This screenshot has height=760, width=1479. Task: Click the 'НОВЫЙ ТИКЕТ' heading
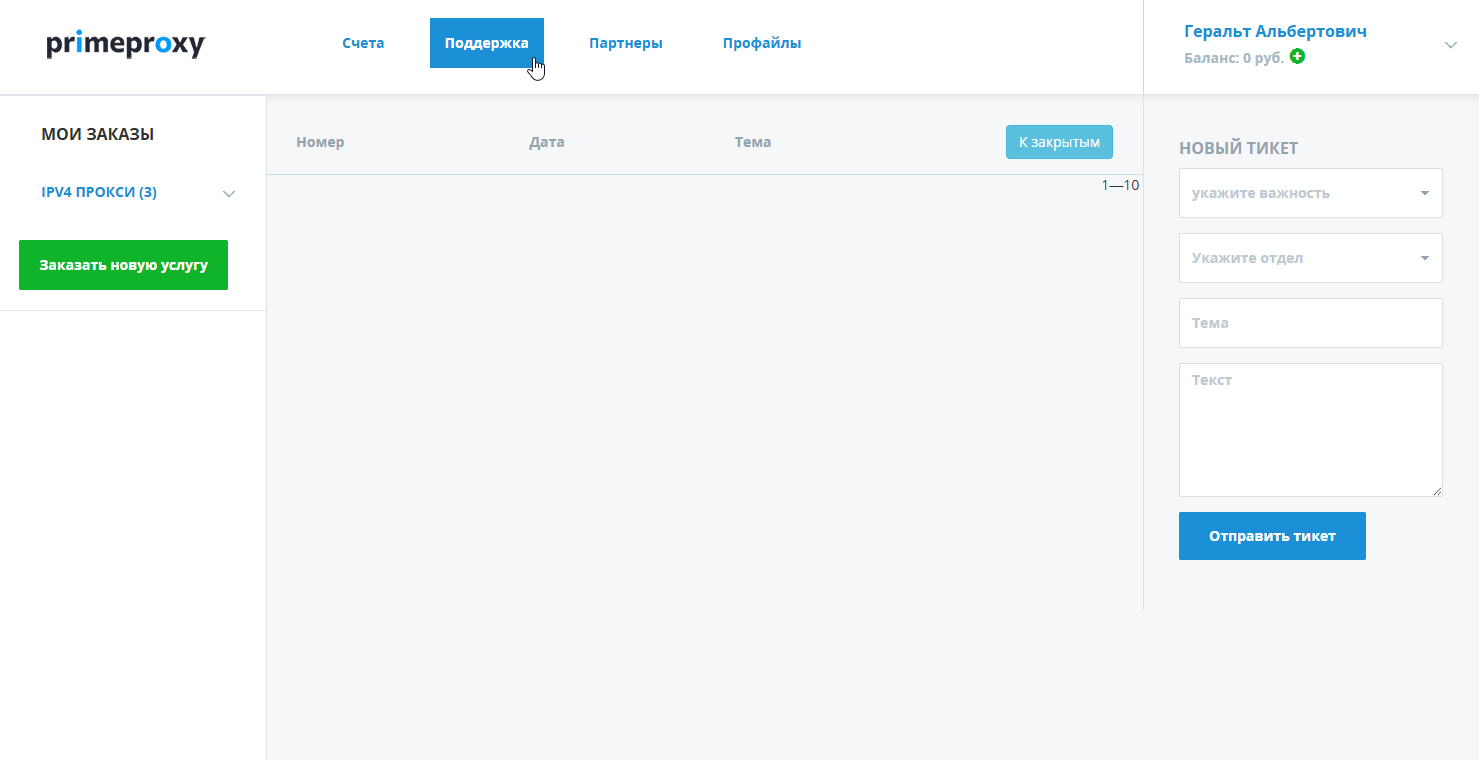(x=1239, y=148)
